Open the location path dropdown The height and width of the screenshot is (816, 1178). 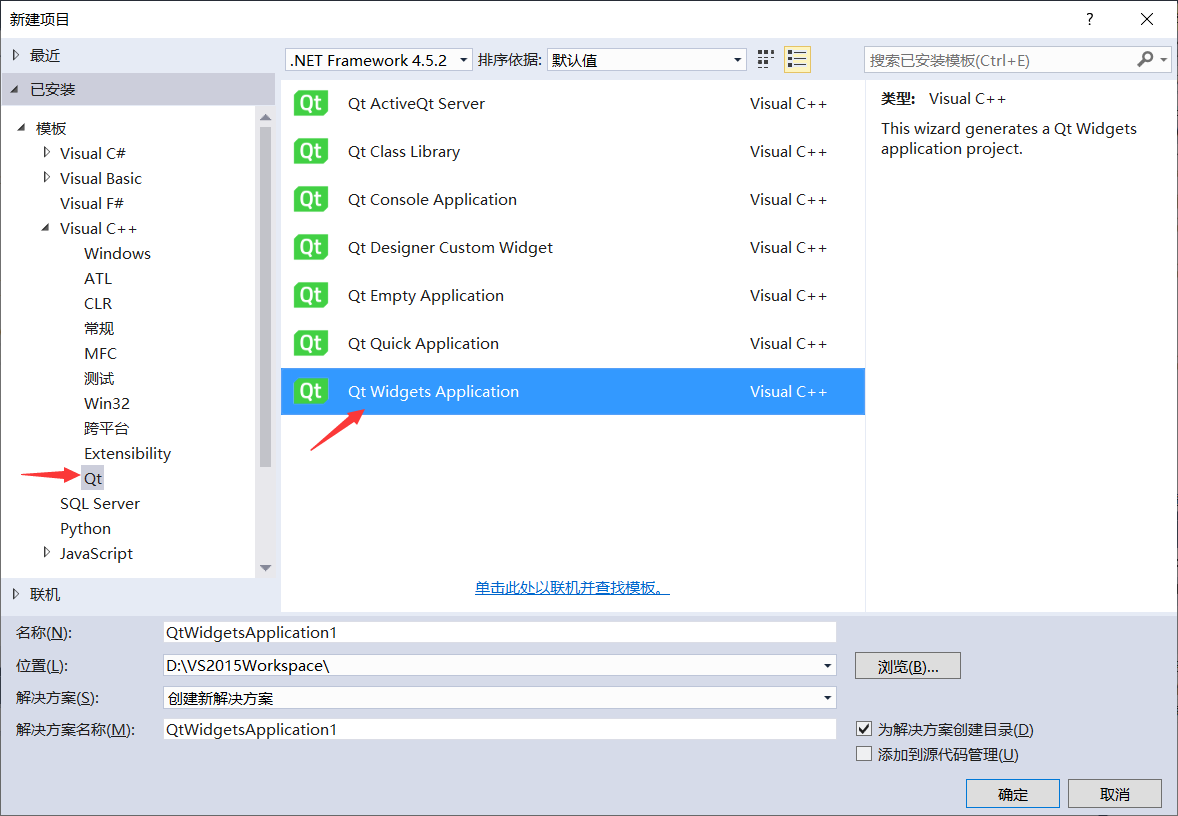click(x=827, y=666)
